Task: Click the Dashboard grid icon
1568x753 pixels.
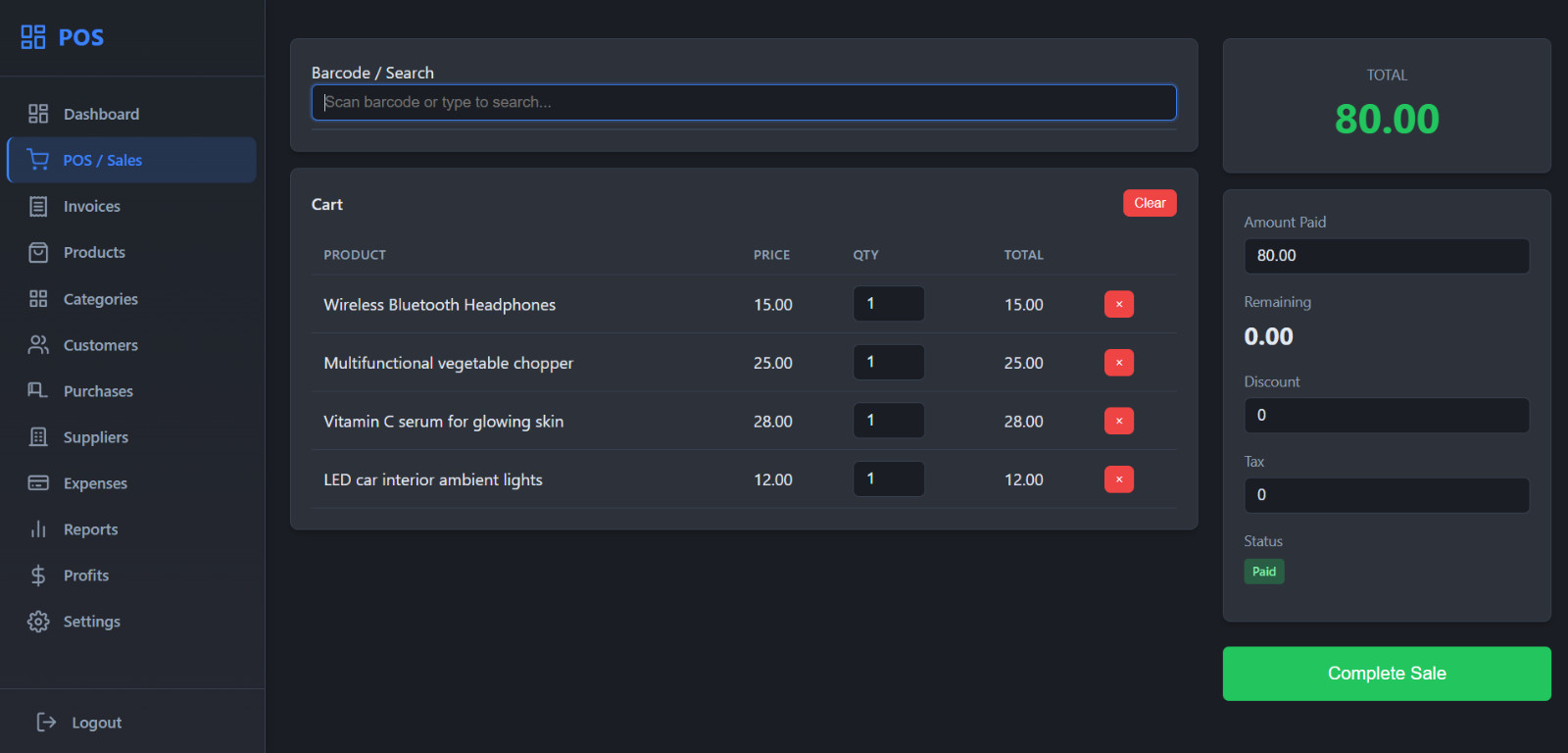Action: tap(38, 114)
